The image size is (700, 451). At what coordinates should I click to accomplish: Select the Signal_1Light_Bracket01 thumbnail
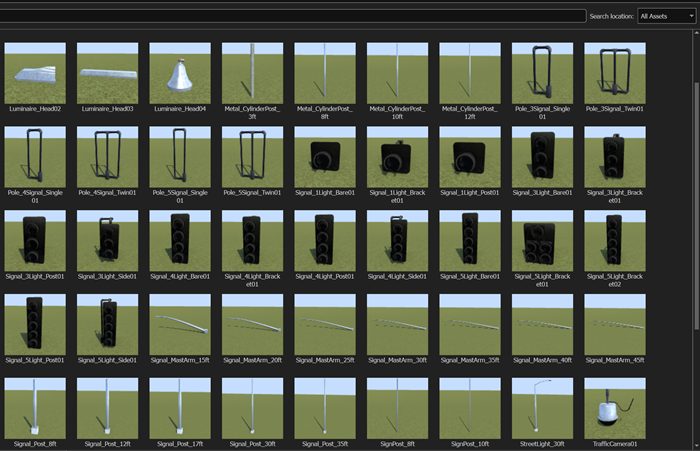[x=397, y=157]
